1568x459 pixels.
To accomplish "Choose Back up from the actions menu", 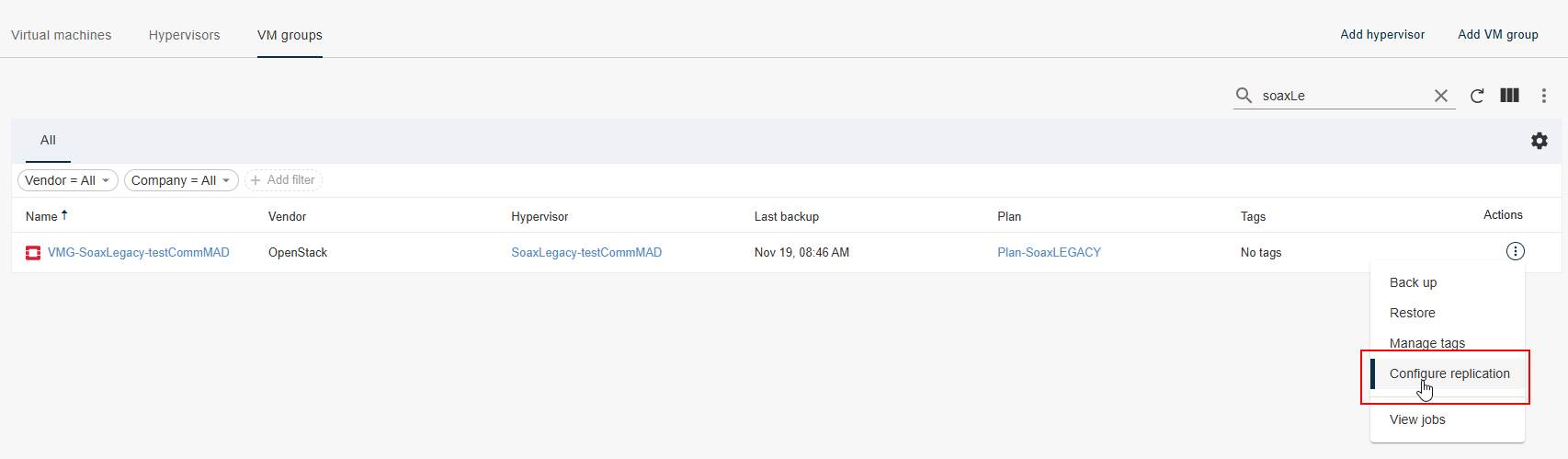I will [x=1413, y=282].
